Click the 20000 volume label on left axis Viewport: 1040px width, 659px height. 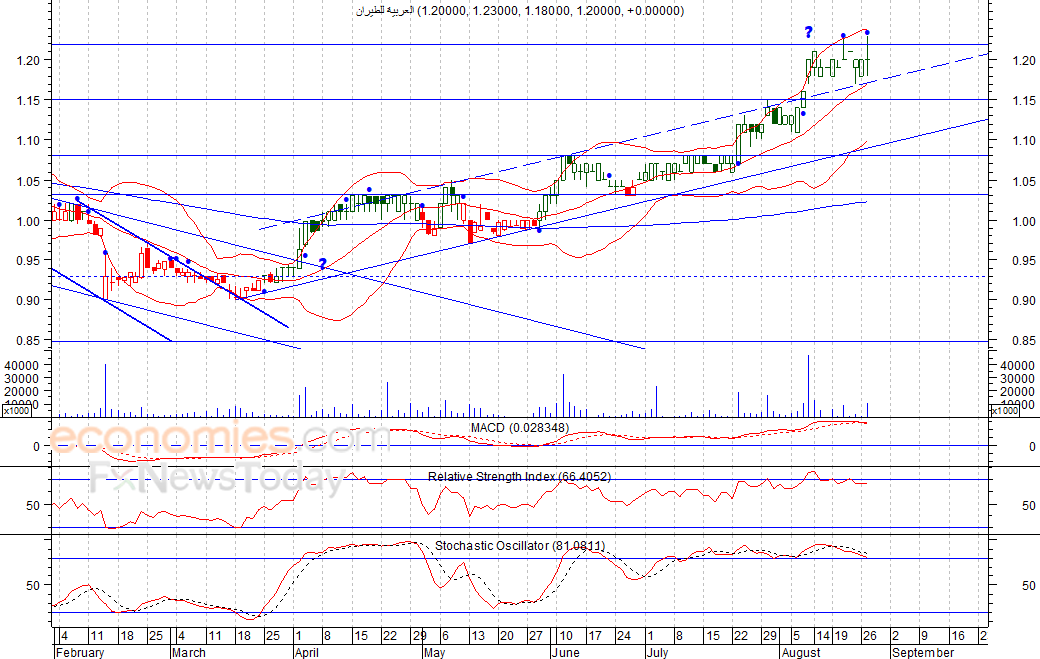pyautogui.click(x=22, y=392)
